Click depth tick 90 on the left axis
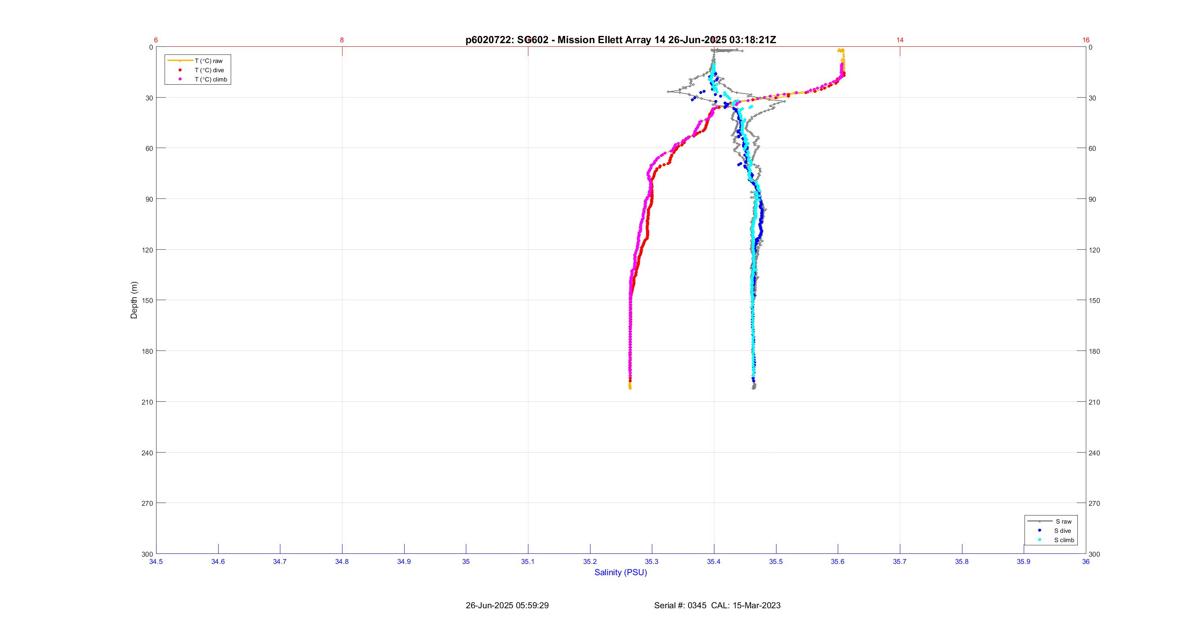Viewport: 1200px width, 622px height. (x=149, y=199)
